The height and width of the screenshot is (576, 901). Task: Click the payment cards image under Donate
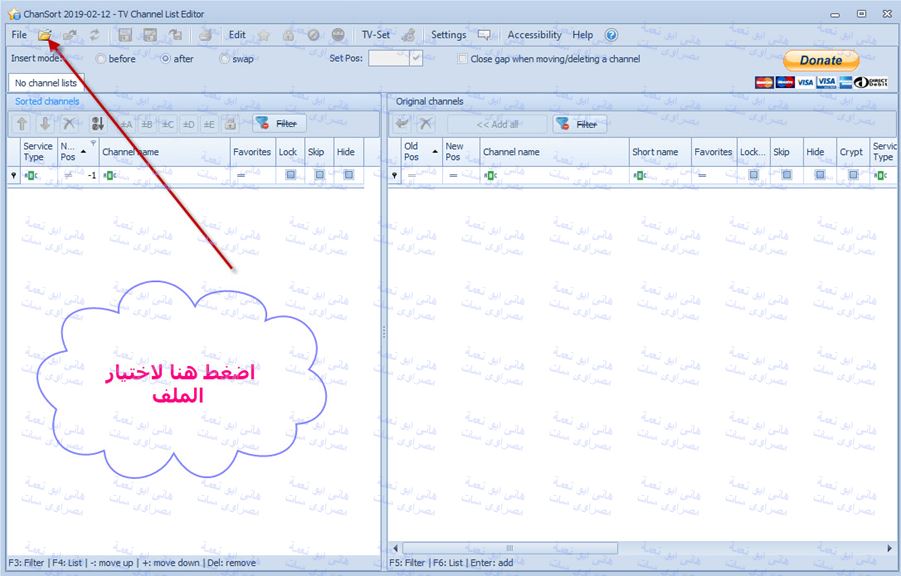coord(821,82)
